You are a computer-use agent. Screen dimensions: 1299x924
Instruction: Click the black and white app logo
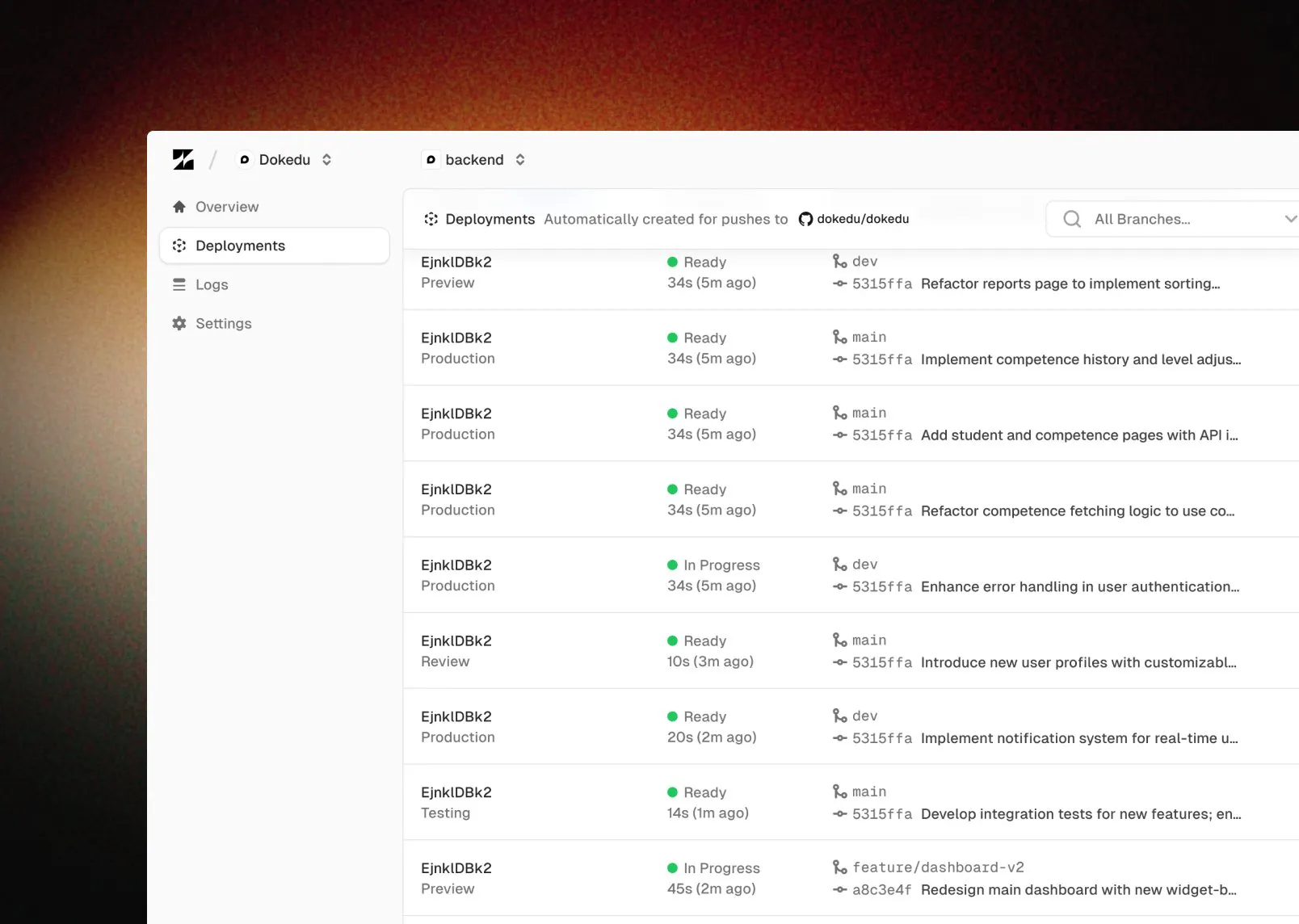click(x=183, y=159)
